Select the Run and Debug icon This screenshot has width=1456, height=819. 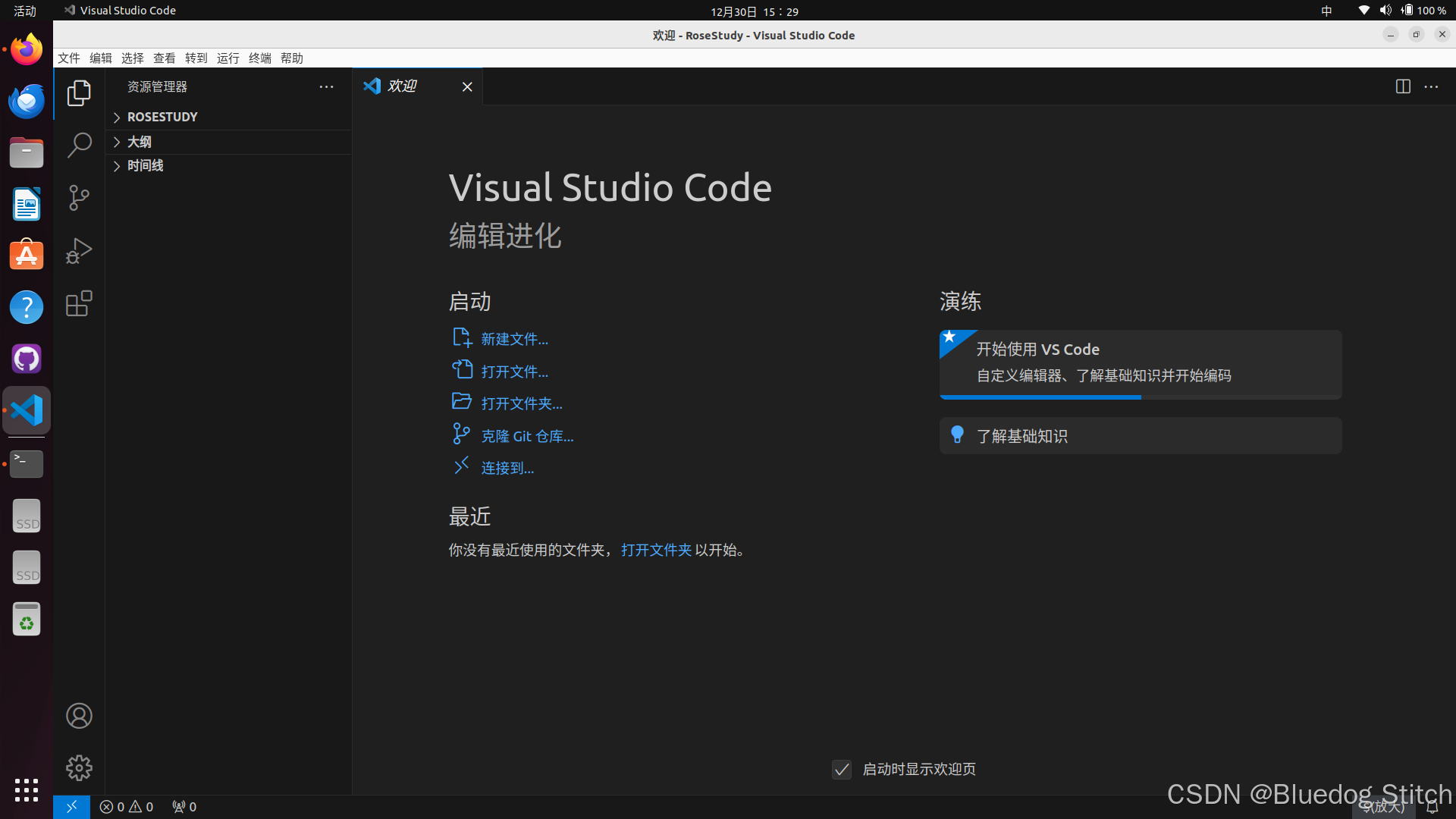[x=79, y=251]
